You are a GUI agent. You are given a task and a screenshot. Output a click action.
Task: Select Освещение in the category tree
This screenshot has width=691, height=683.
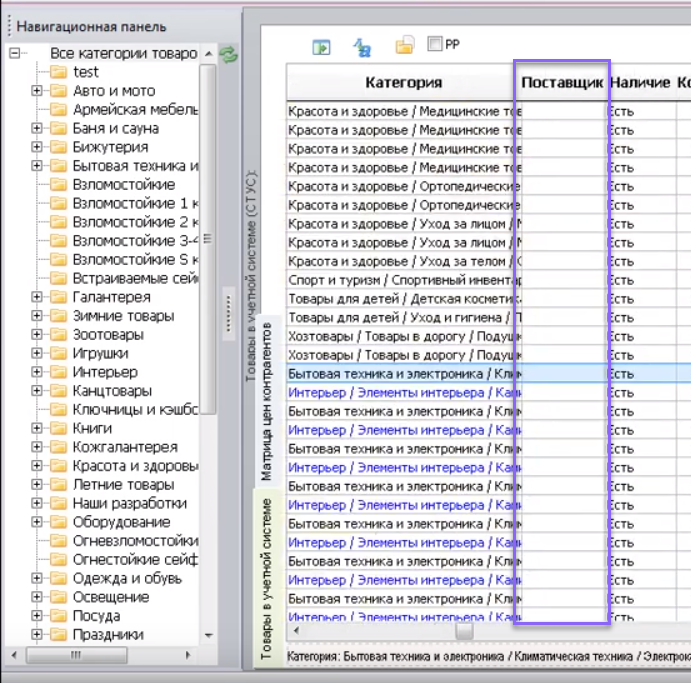click(111, 597)
